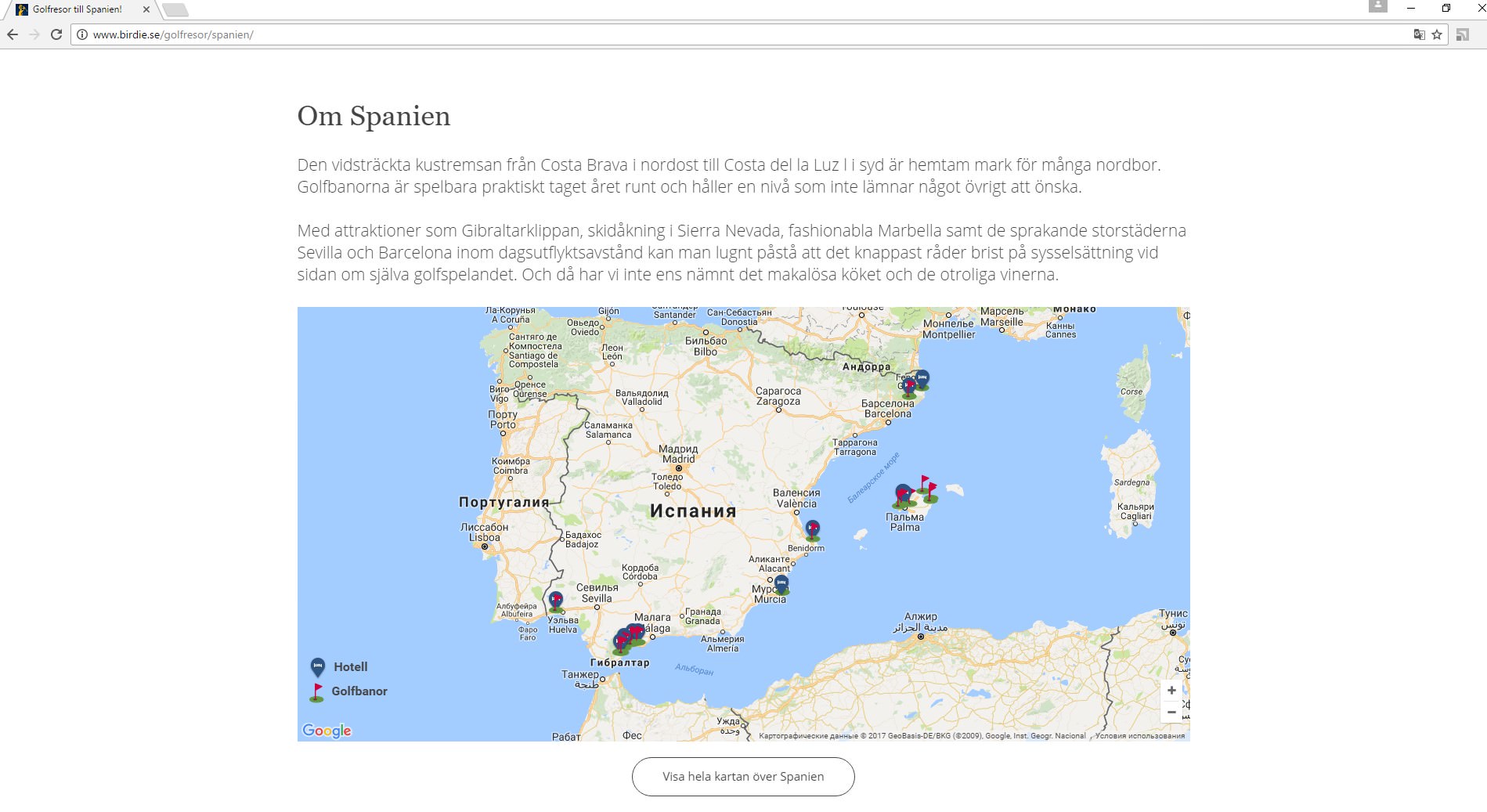The width and height of the screenshot is (1487, 812).
Task: Bookmark this page with the star
Action: [x=1437, y=34]
